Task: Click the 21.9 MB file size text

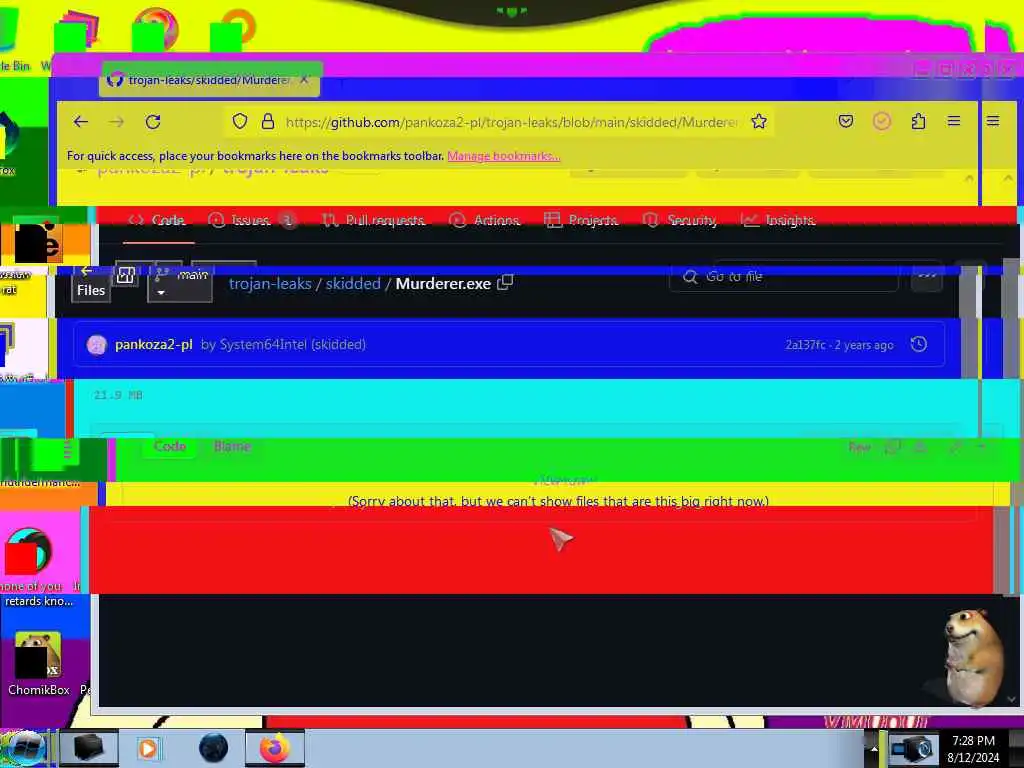Action: 118,395
